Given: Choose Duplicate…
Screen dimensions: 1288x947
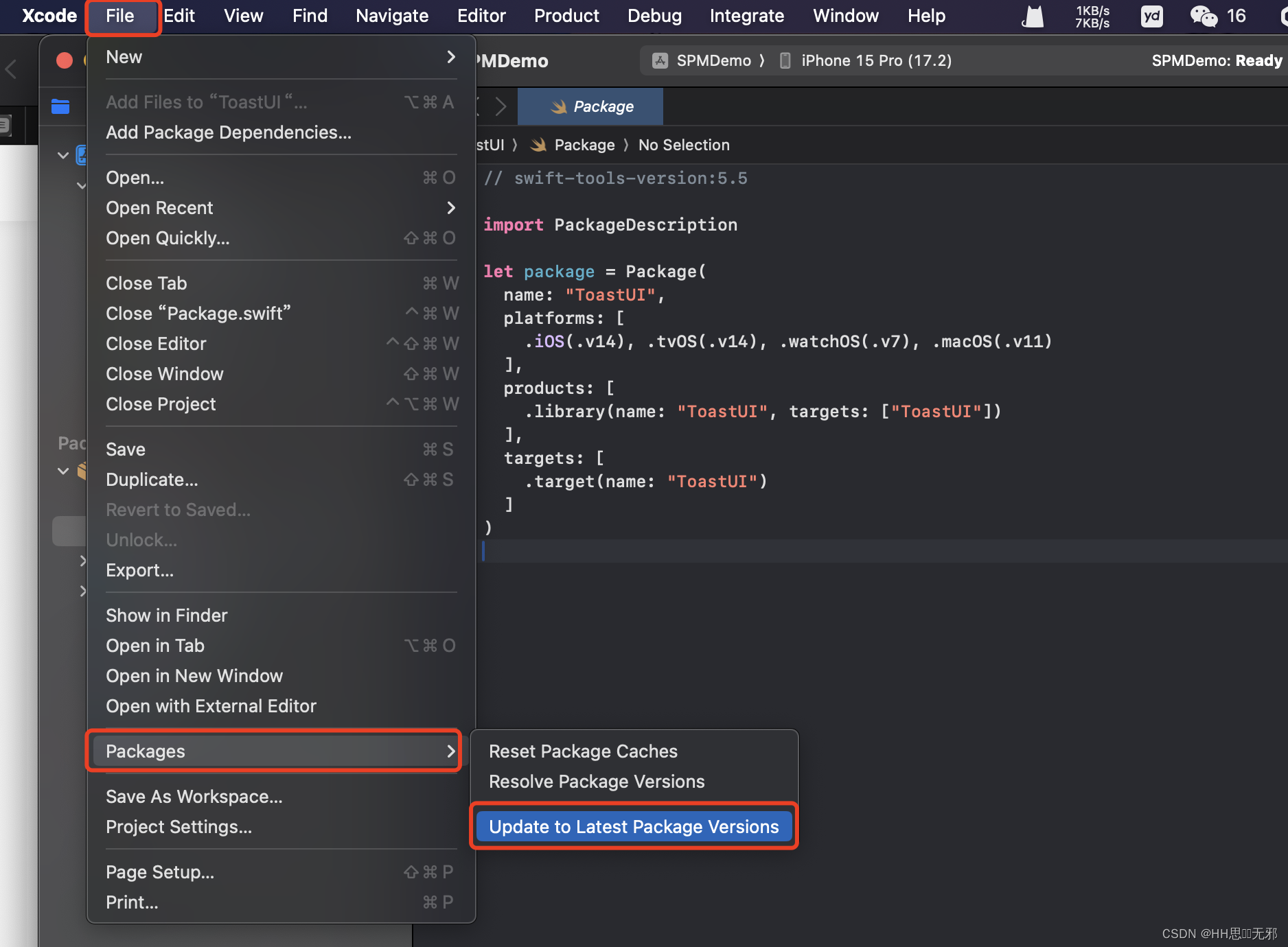Looking at the screenshot, I should 281,480.
